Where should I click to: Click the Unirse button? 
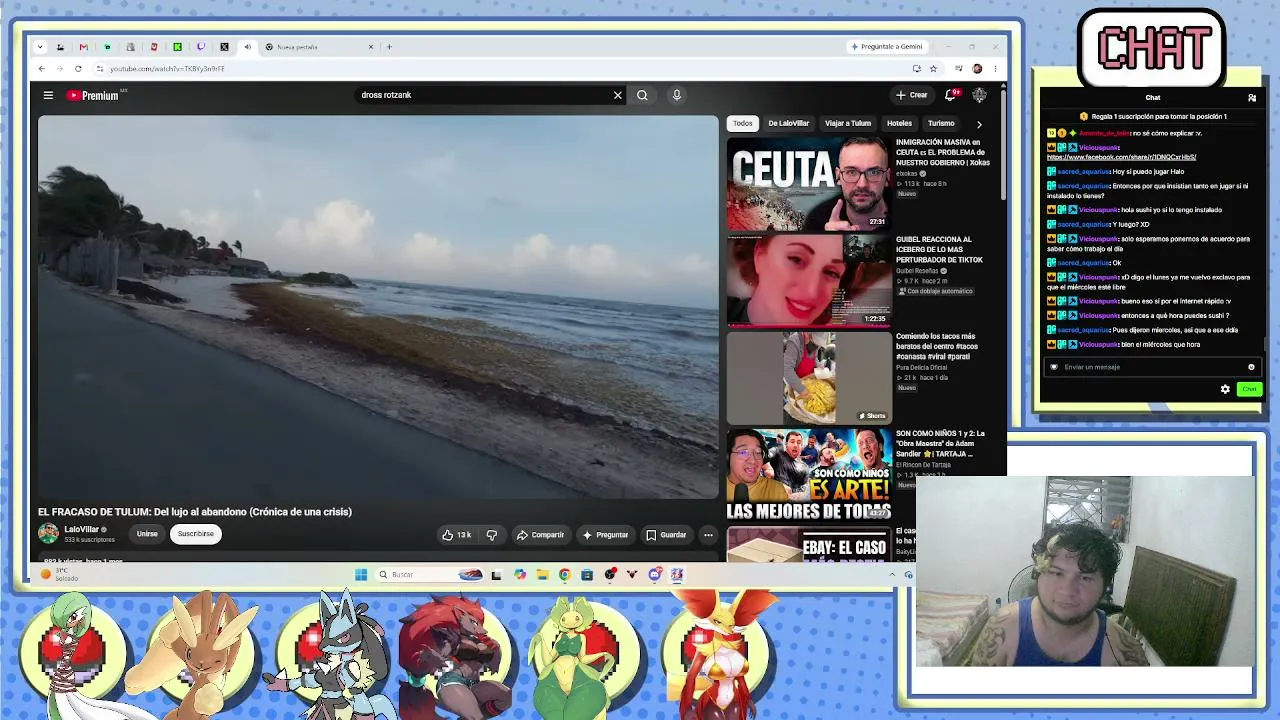click(x=147, y=534)
